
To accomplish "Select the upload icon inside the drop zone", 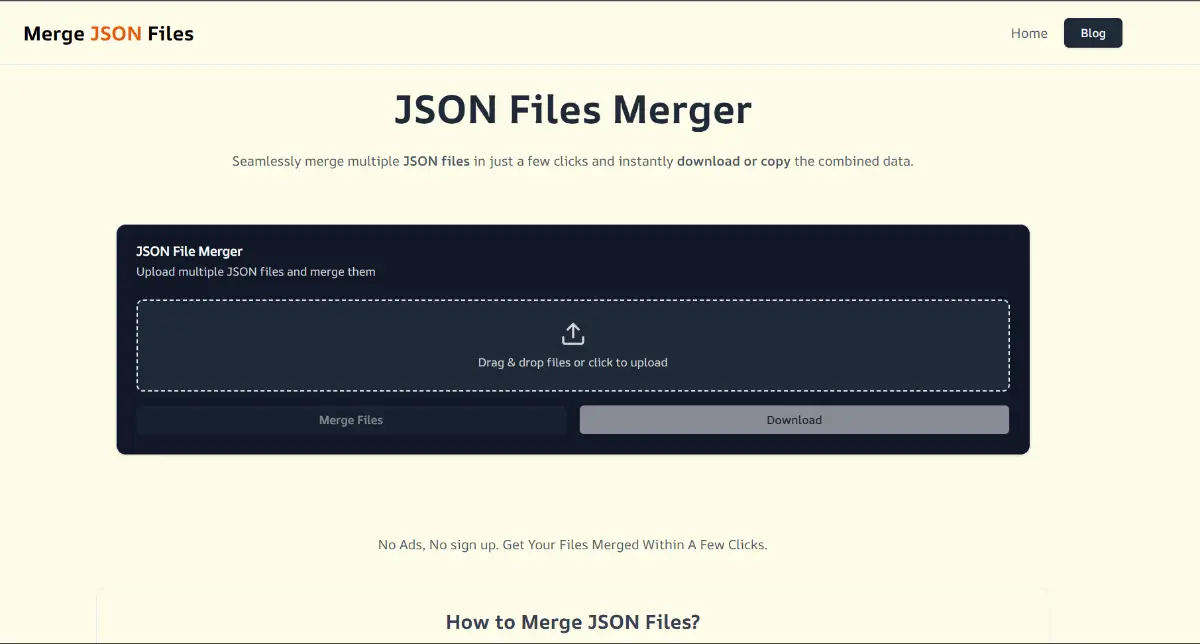I will (x=572, y=332).
